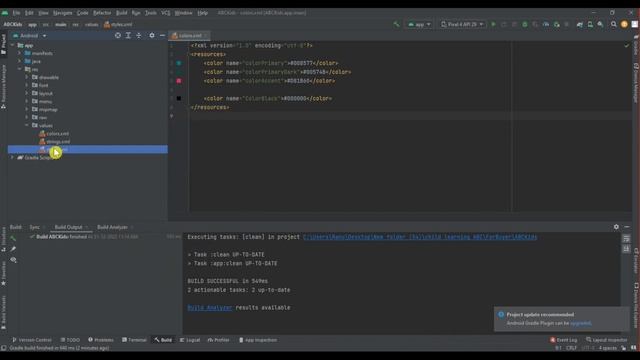Start debugging with the green bug icon
Image resolution: width=640 pixels, height=360 pixels.
[x=525, y=24]
